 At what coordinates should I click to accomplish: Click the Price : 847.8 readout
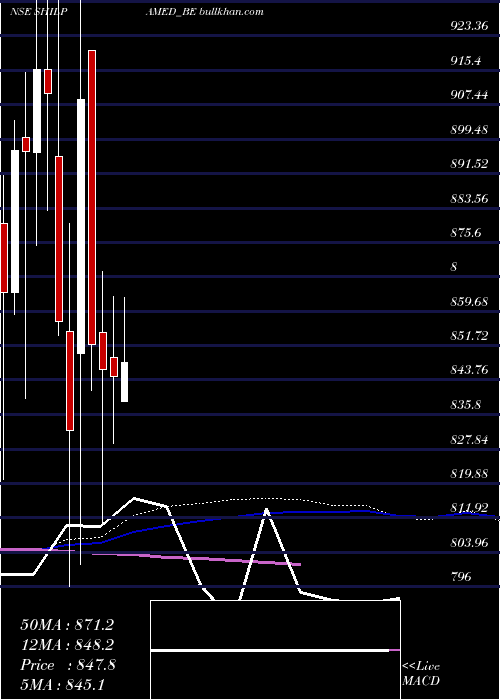tap(68, 665)
